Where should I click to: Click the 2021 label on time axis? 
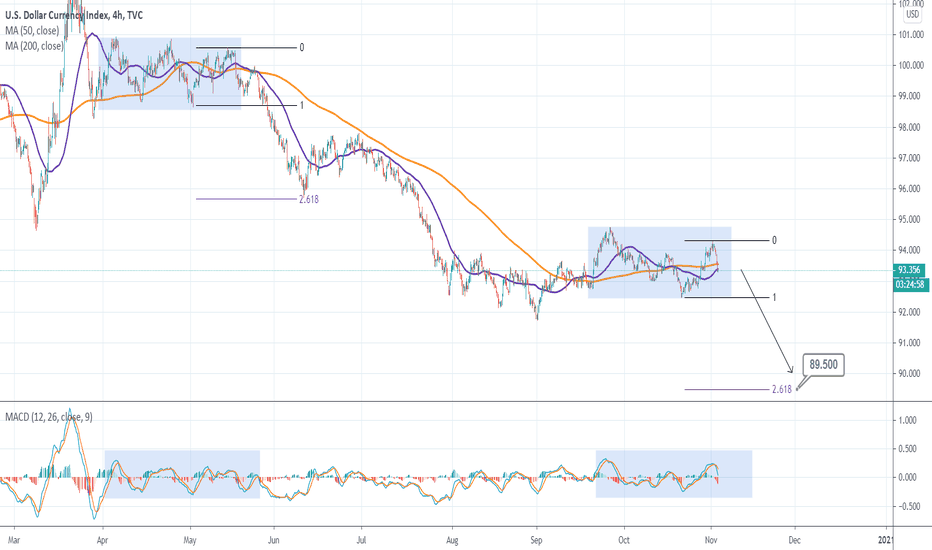[886, 540]
